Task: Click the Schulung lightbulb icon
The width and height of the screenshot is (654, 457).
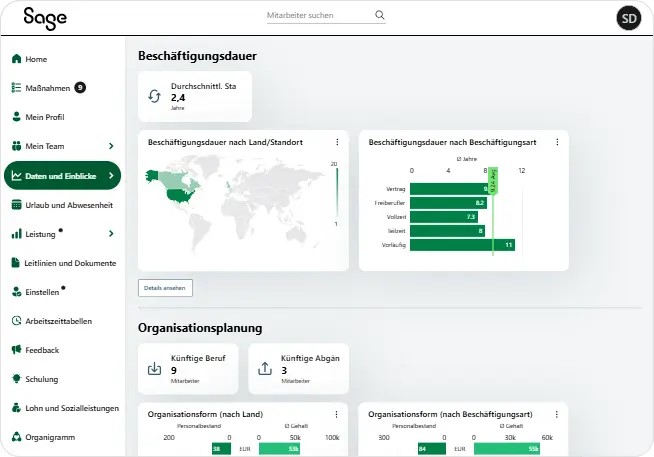Action: [16, 379]
